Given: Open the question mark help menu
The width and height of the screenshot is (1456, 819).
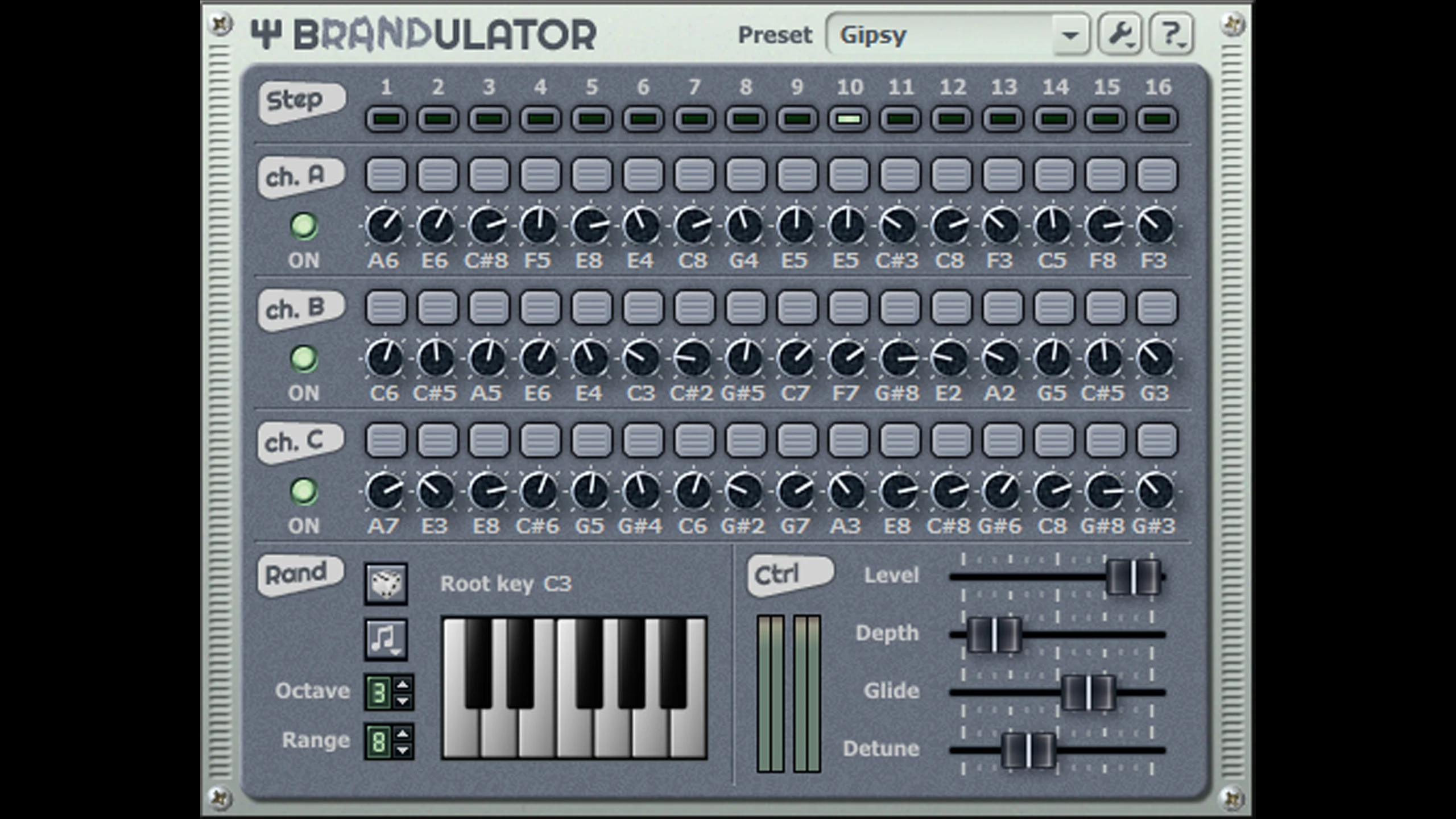Looking at the screenshot, I should 1172,35.
